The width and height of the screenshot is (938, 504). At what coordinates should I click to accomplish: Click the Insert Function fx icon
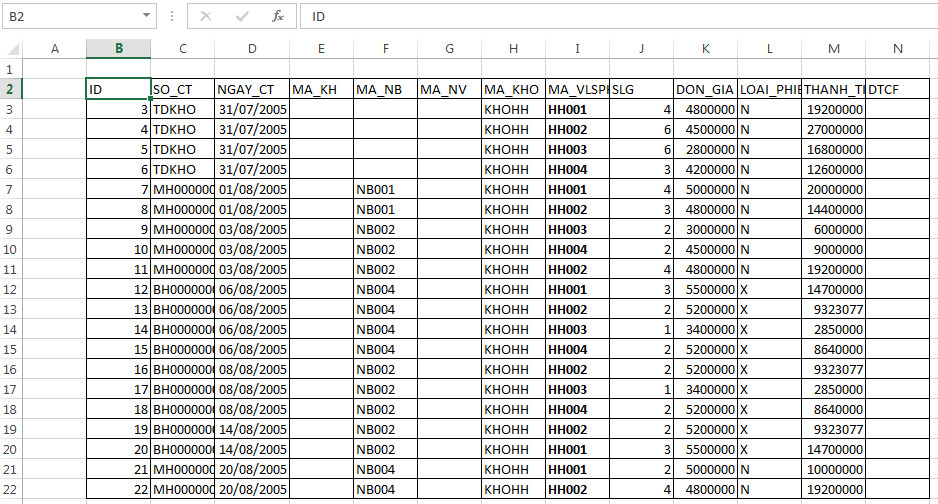tap(278, 17)
